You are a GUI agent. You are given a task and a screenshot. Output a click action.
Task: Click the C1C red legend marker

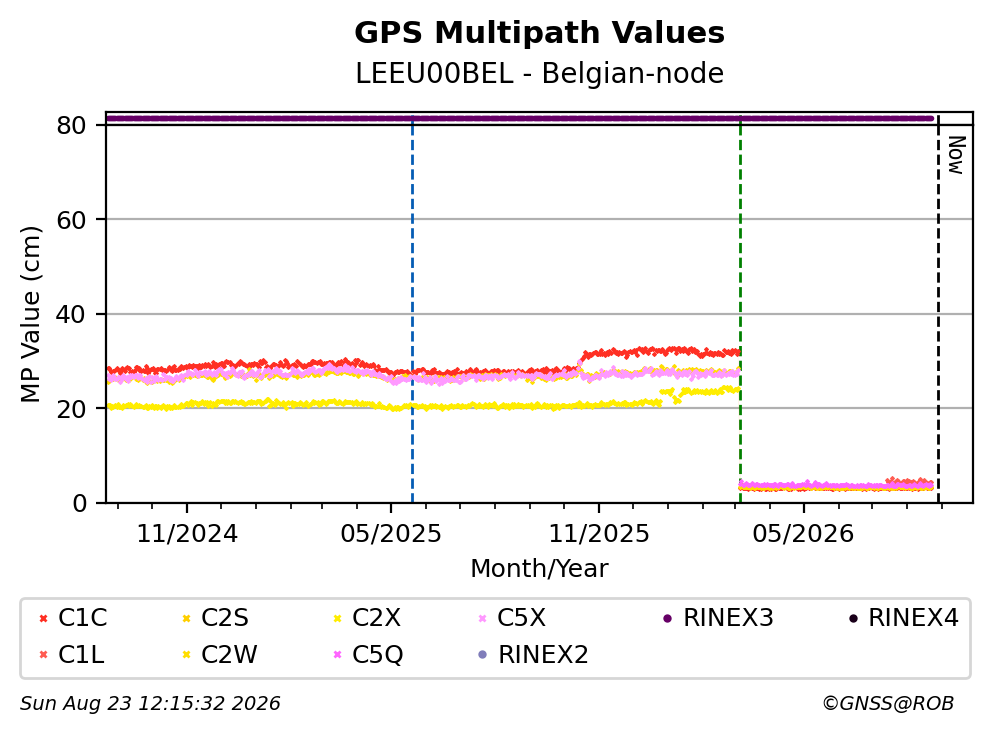43,619
